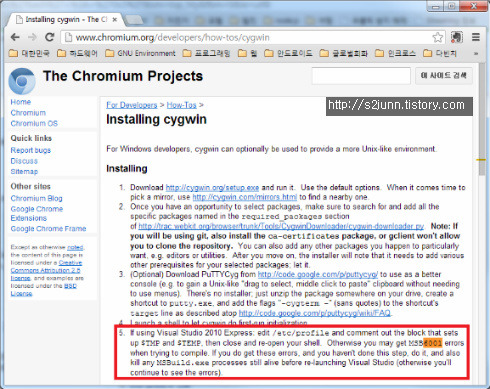Open the 대한민국 bookmark folder
This screenshot has height=389, width=490.
pyautogui.click(x=29, y=53)
